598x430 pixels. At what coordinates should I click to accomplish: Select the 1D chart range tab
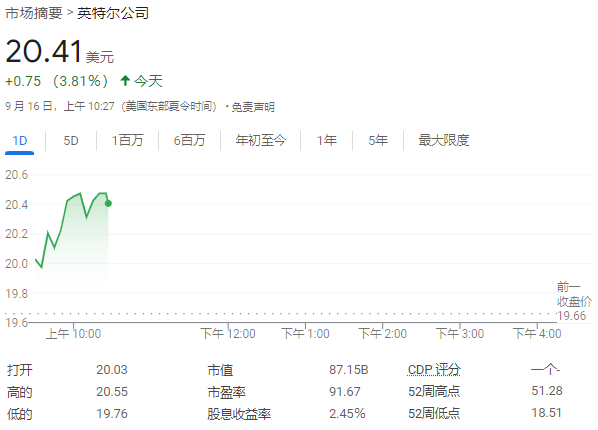(19, 140)
